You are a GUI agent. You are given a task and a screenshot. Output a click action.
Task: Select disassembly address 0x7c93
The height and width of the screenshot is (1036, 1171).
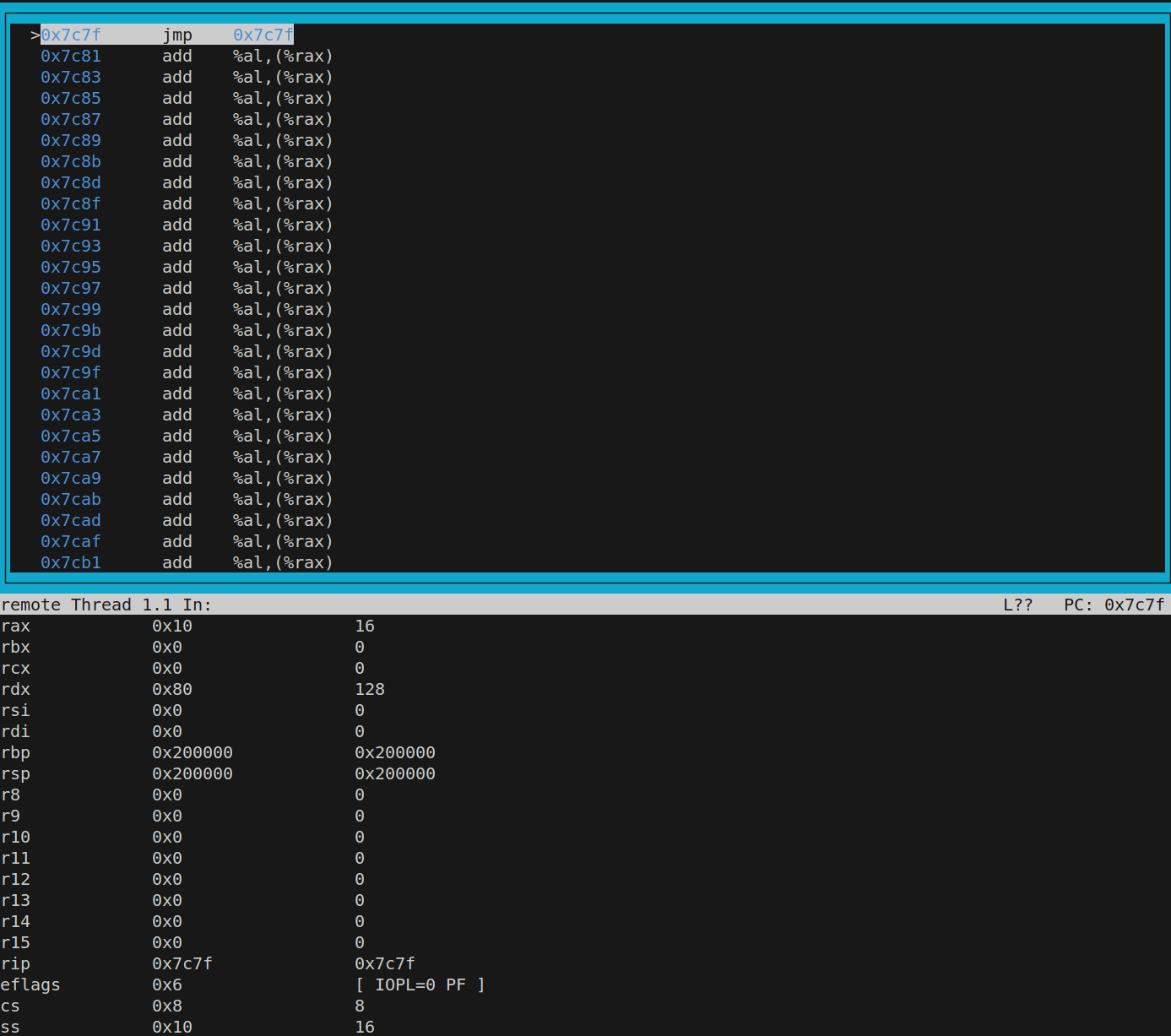(71, 246)
